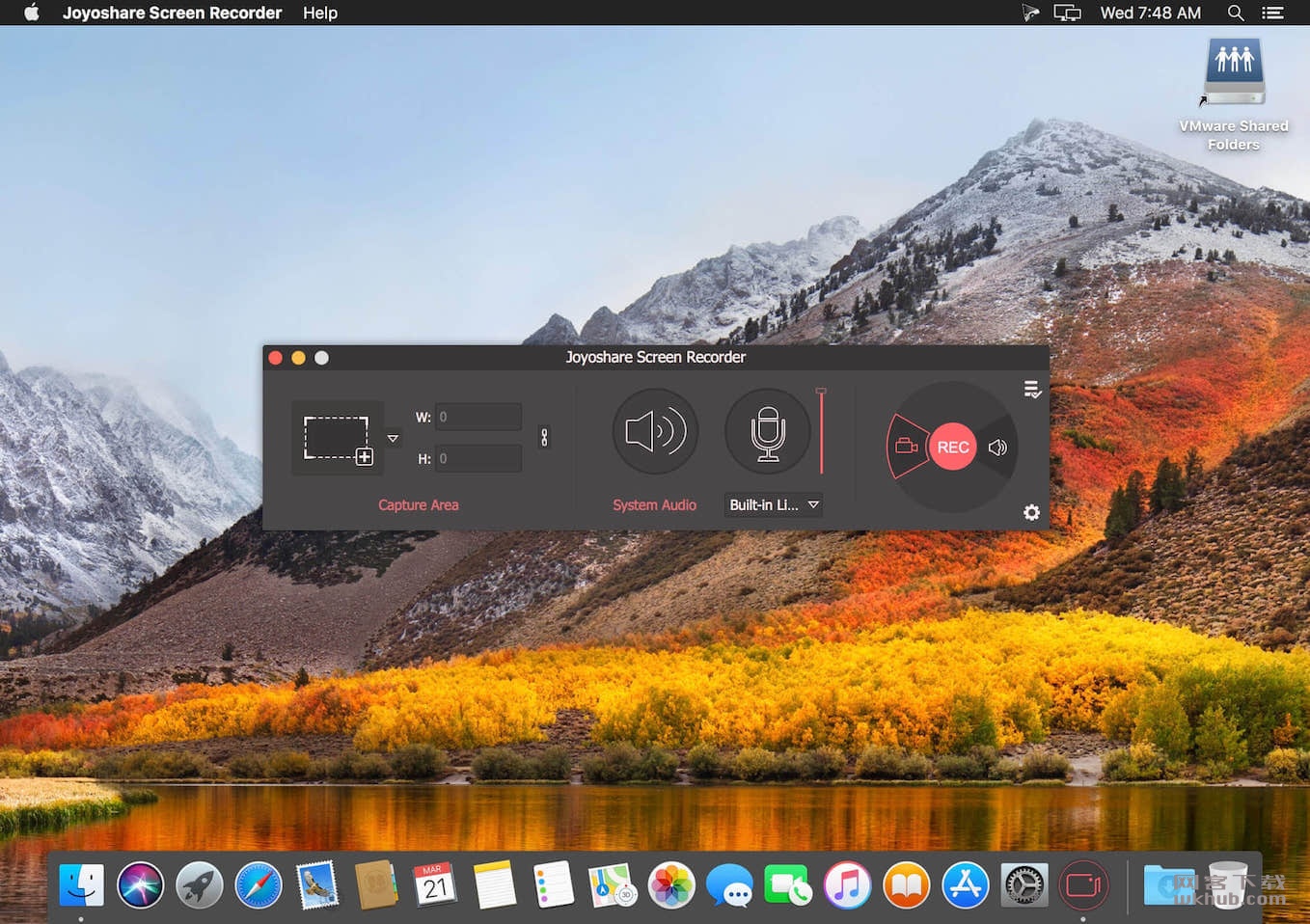Screen dimensions: 1310x924
Task: Open Photos from the Dock
Action: (671, 884)
